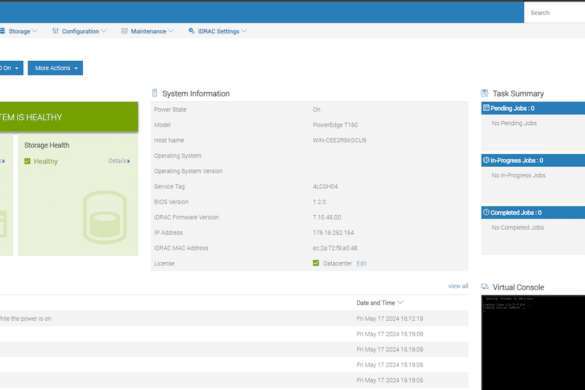Viewport: 585px width, 390px height.
Task: Open the Configuration menu
Action: pos(79,31)
